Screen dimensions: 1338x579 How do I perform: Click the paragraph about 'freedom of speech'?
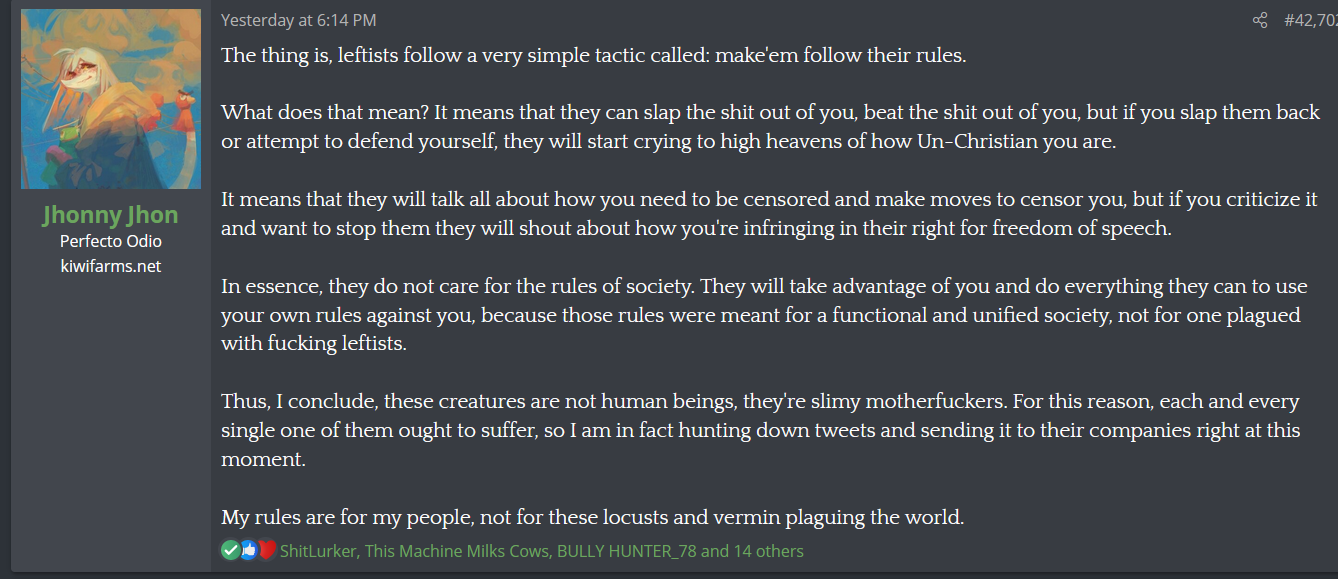point(769,214)
